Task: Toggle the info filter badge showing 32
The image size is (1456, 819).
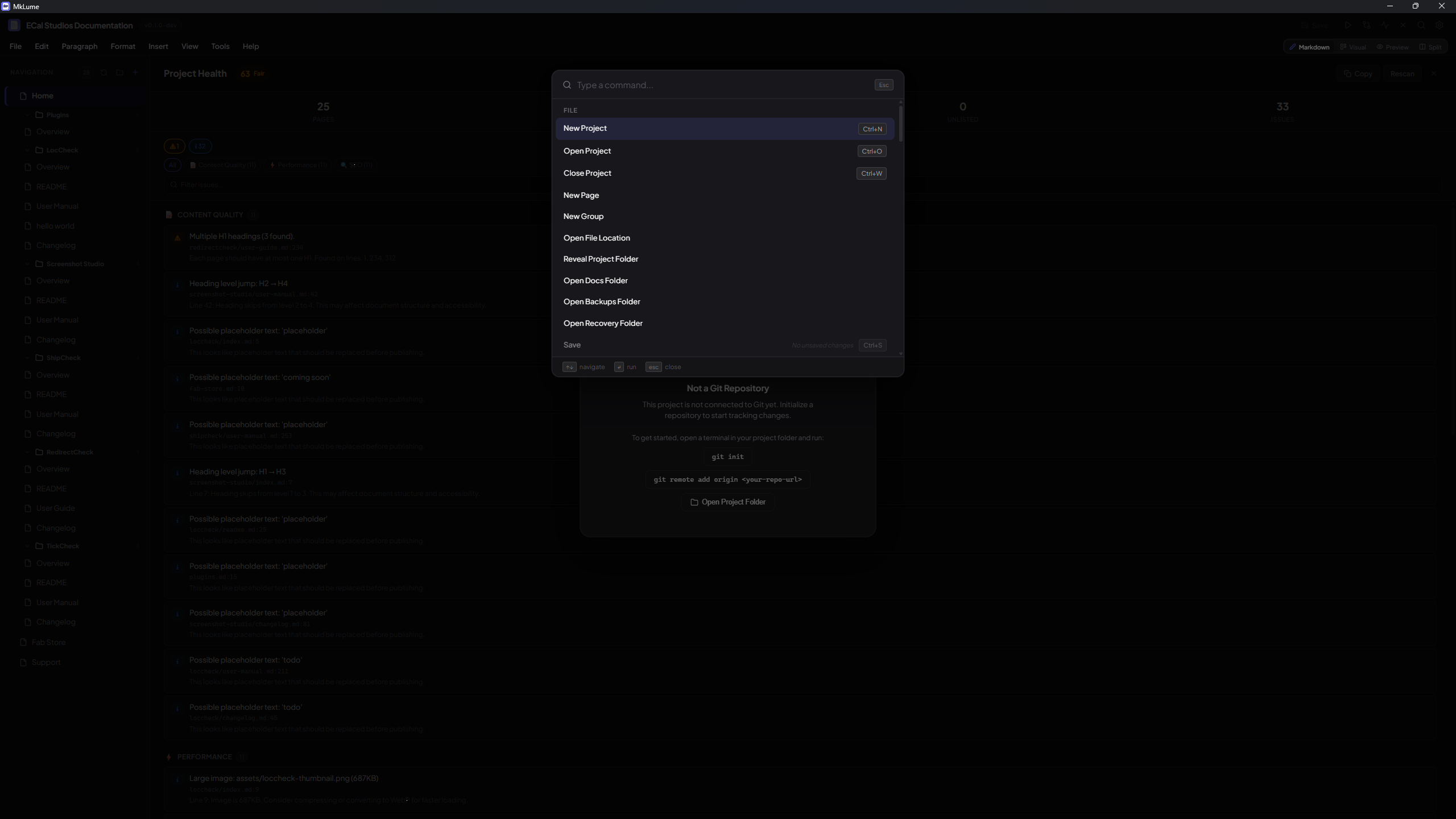Action: (200, 146)
